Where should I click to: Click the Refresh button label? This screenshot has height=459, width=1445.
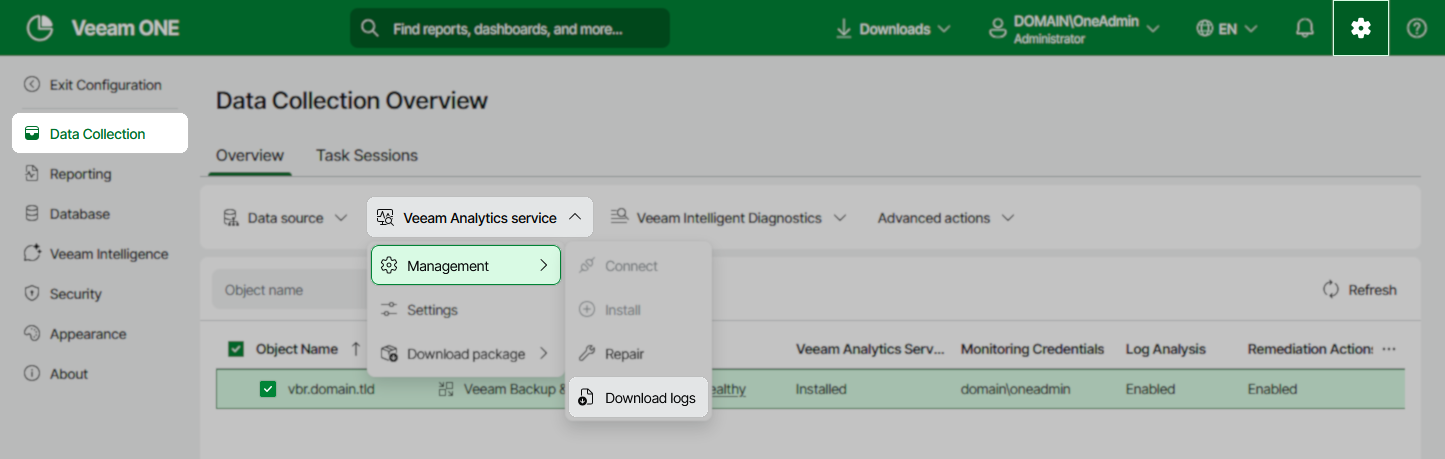(1372, 290)
